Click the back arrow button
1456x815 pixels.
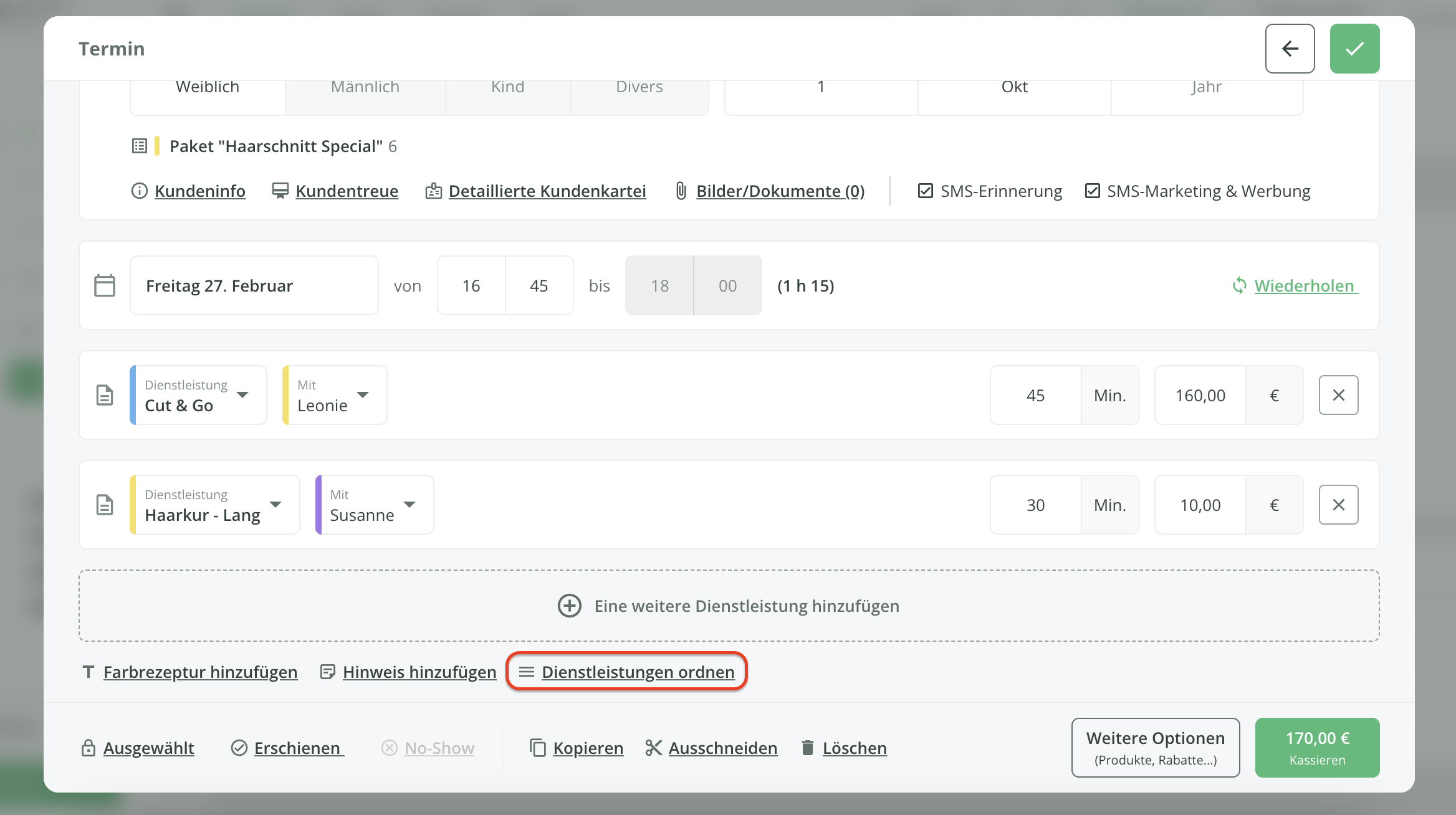[x=1290, y=49]
